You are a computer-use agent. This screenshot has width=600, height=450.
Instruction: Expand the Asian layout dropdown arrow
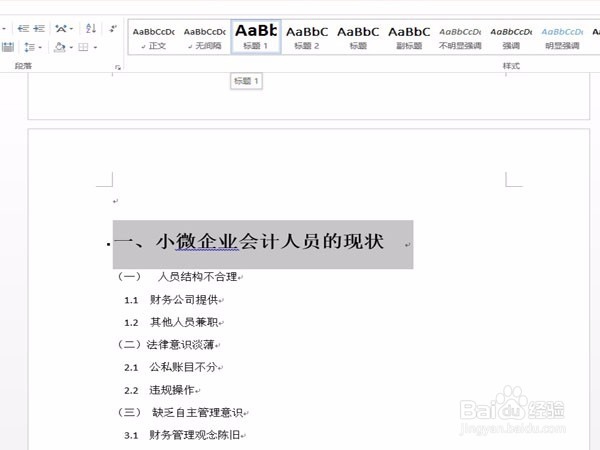point(72,29)
